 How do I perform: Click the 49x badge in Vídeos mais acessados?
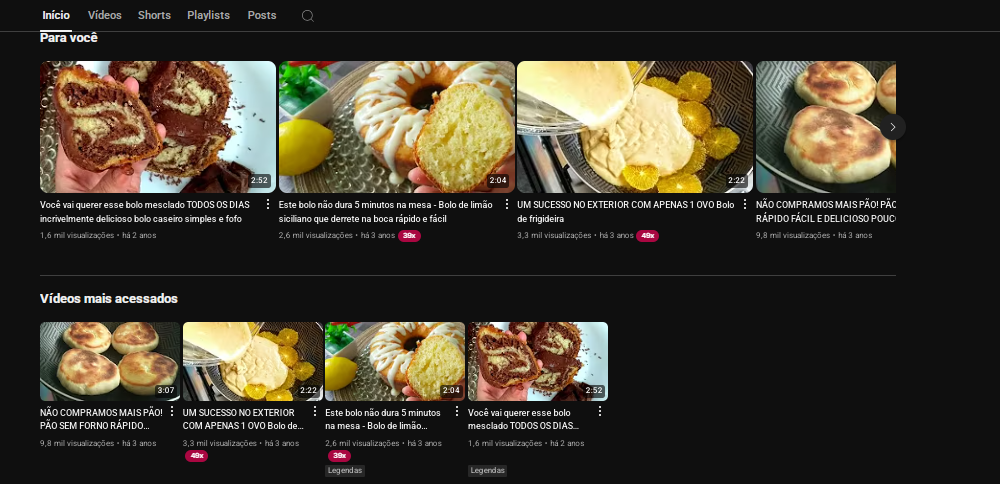click(x=196, y=456)
